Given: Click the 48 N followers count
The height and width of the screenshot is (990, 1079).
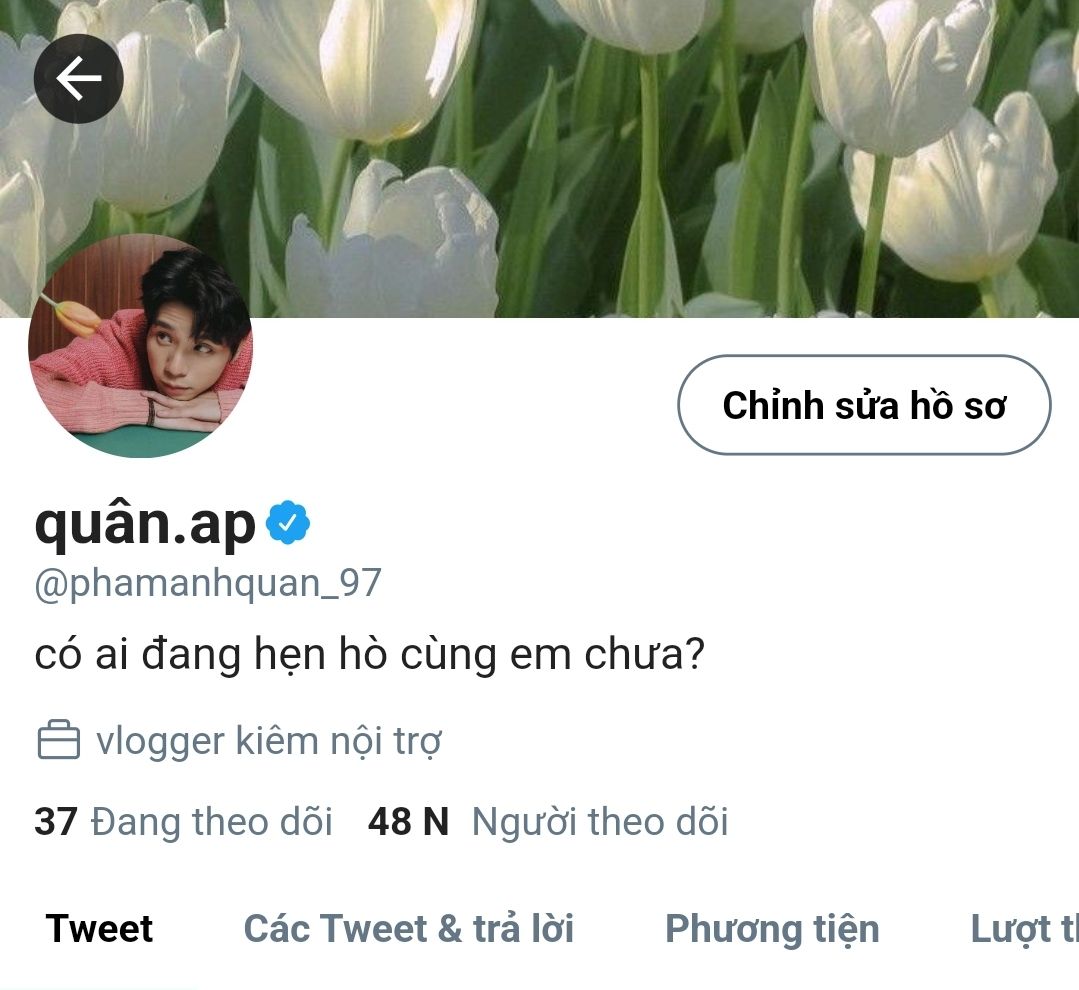Looking at the screenshot, I should click(408, 821).
